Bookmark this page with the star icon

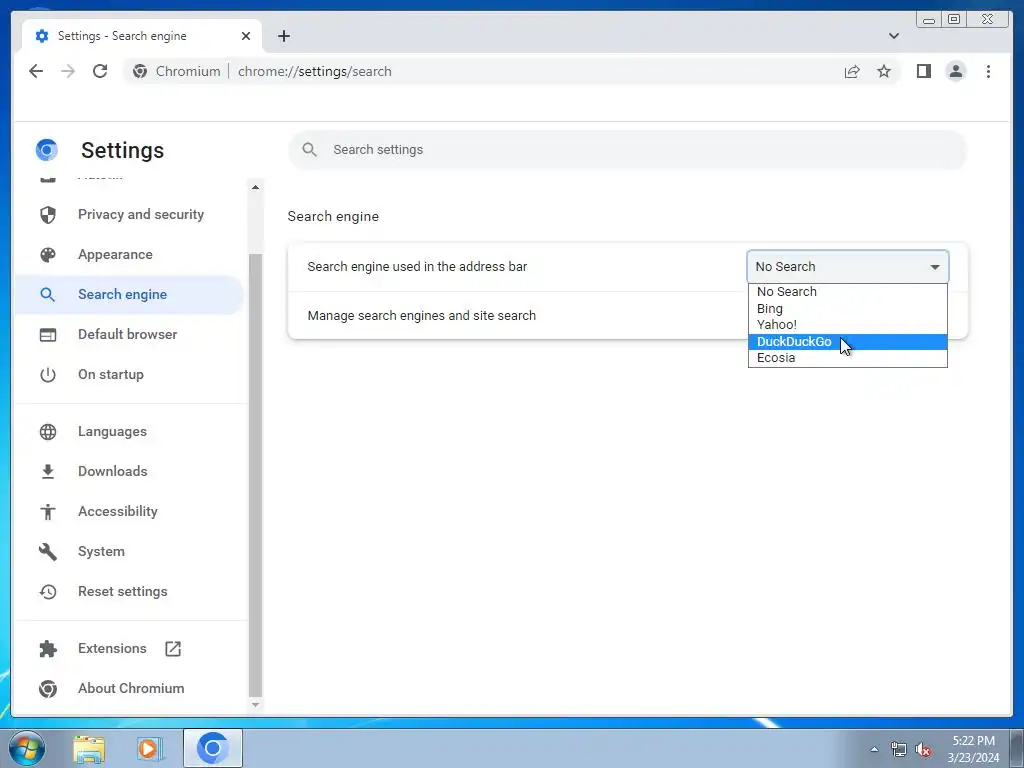point(884,71)
